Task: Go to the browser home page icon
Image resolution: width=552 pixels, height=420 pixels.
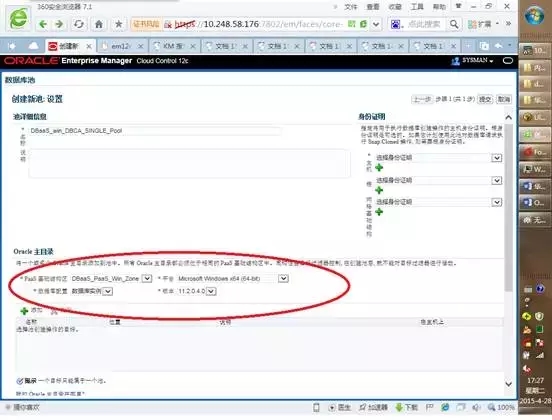Action: (x=99, y=24)
